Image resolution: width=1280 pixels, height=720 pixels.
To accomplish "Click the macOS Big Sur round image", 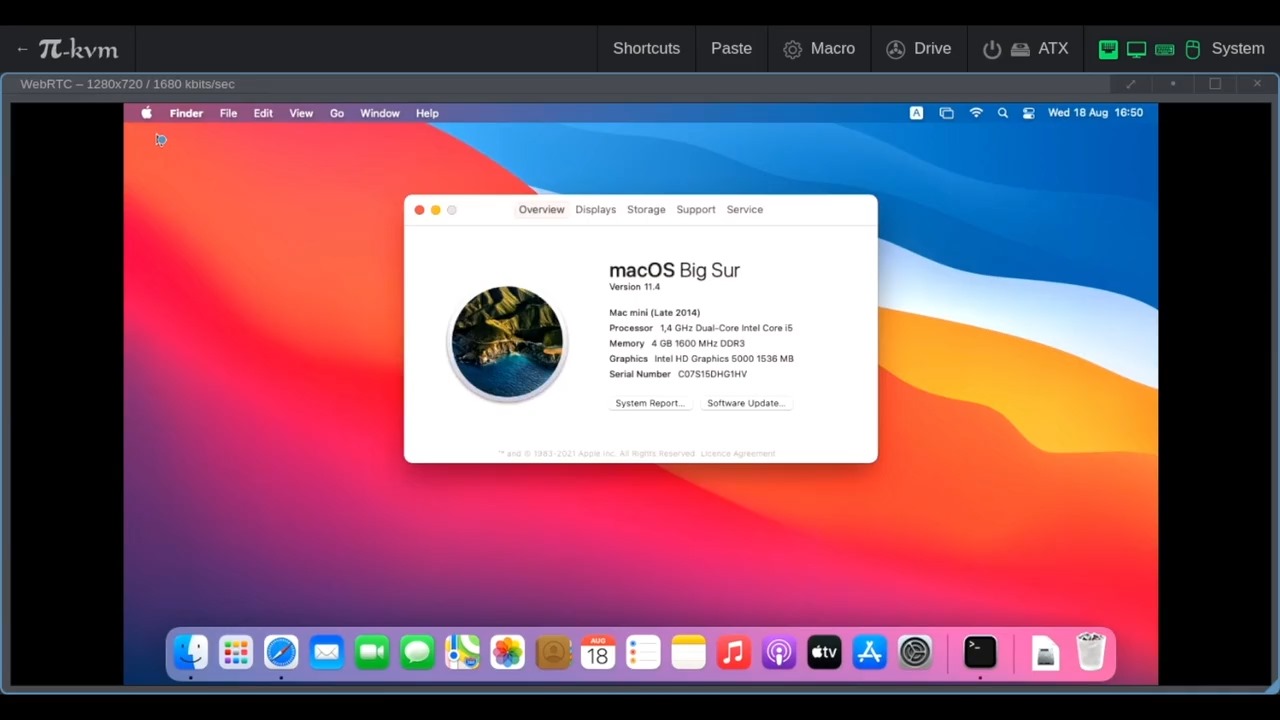I will 507,342.
